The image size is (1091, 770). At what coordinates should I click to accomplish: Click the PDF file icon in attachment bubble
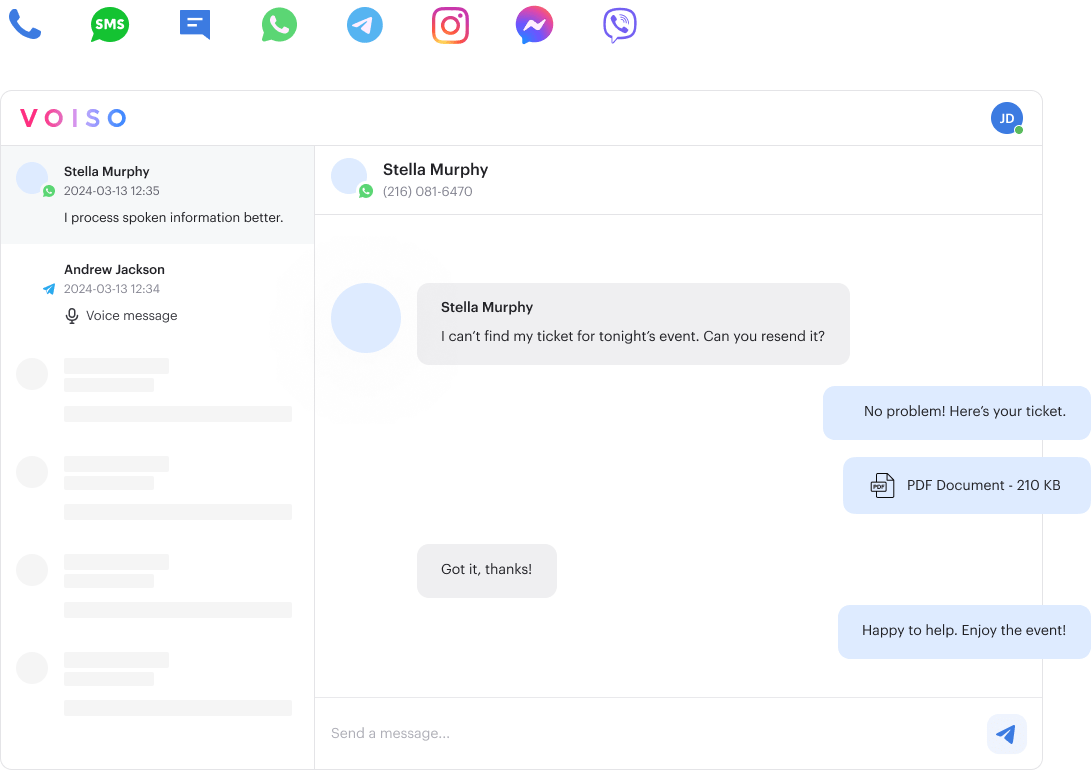(x=882, y=485)
